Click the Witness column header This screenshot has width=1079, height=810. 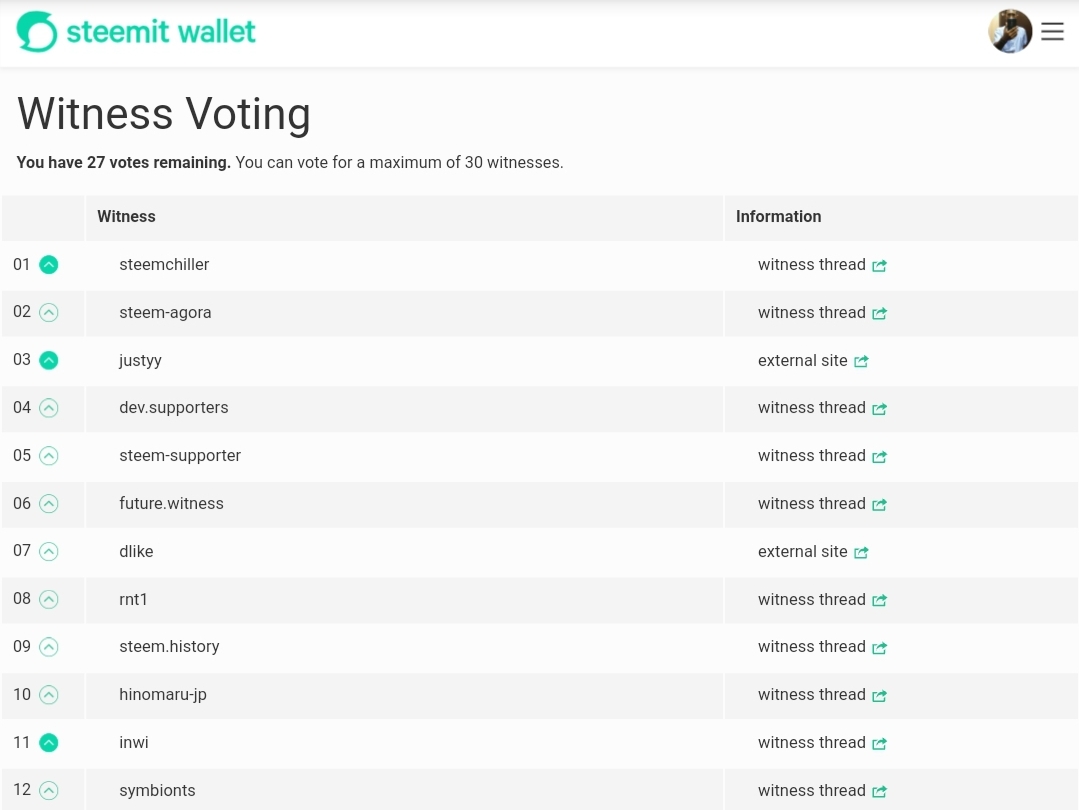click(x=126, y=217)
